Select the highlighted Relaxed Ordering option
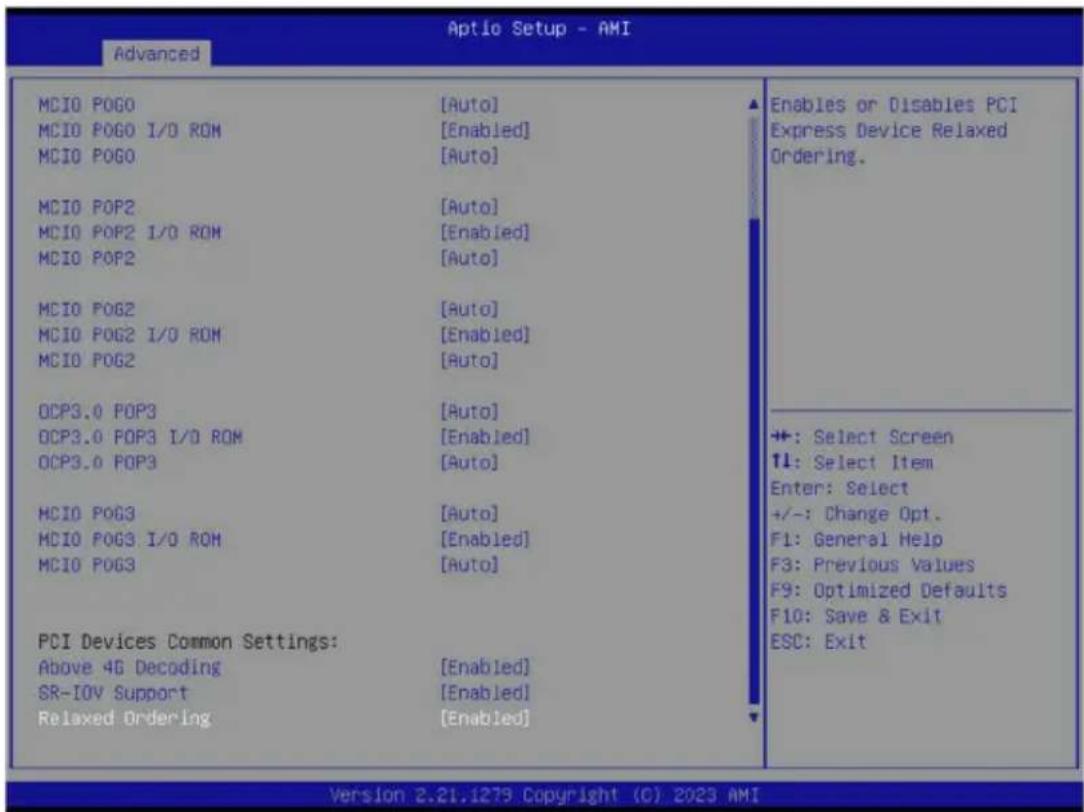This screenshot has width=1084, height=812. click(x=124, y=719)
